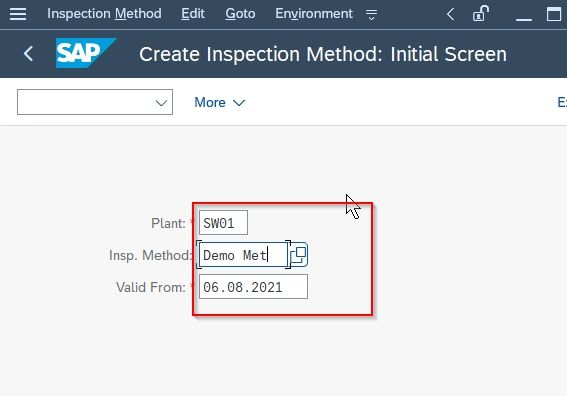This screenshot has width=567, height=396.
Task: Open the Goto menu
Action: pos(240,14)
